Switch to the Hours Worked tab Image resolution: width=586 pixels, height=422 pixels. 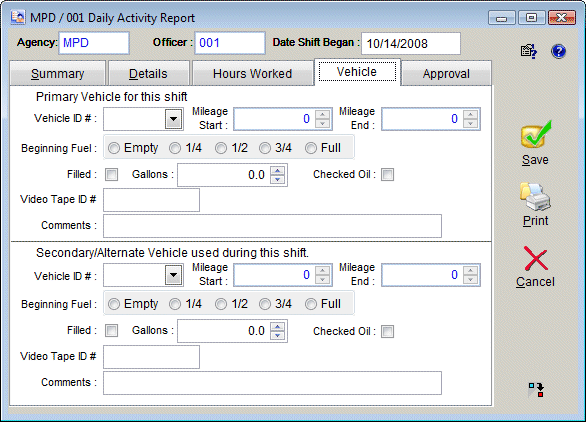[253, 74]
